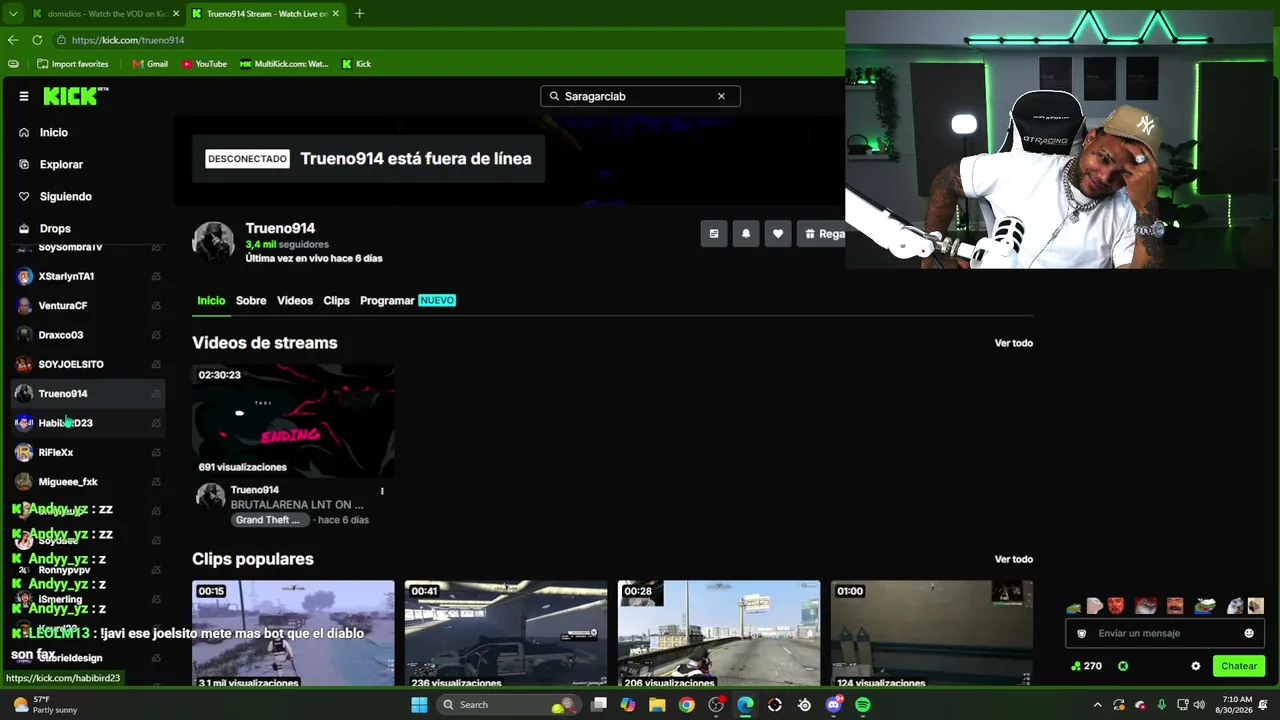
Task: Clear the Saragarciab search text
Action: [x=721, y=96]
